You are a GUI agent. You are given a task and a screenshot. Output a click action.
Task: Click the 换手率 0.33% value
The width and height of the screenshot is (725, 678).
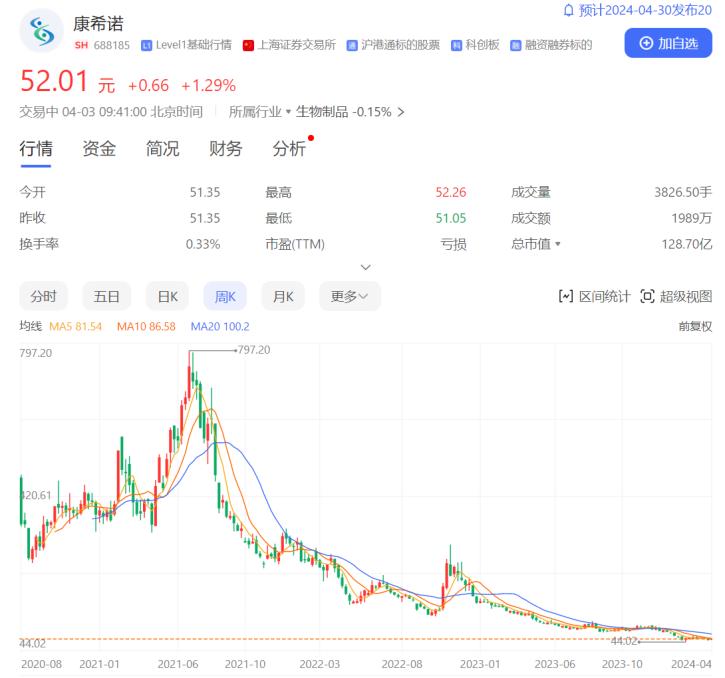[x=203, y=244]
